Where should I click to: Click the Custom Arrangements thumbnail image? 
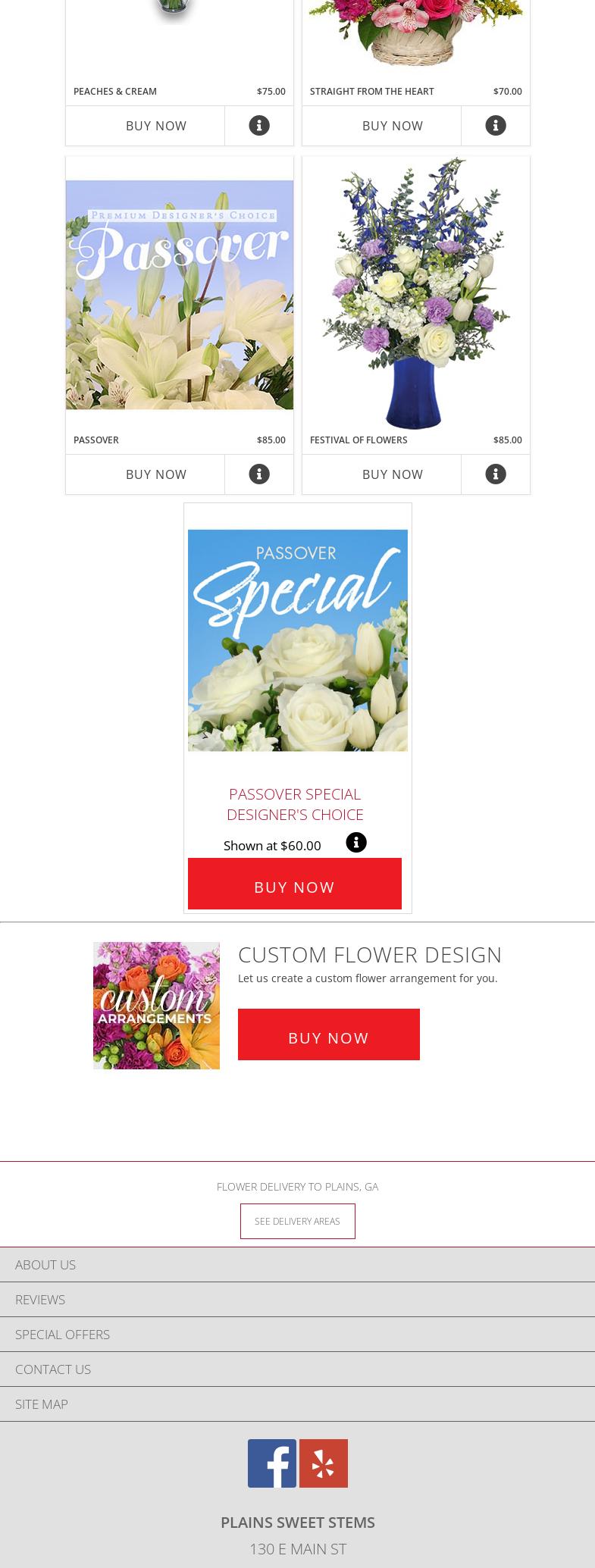[x=156, y=1006]
